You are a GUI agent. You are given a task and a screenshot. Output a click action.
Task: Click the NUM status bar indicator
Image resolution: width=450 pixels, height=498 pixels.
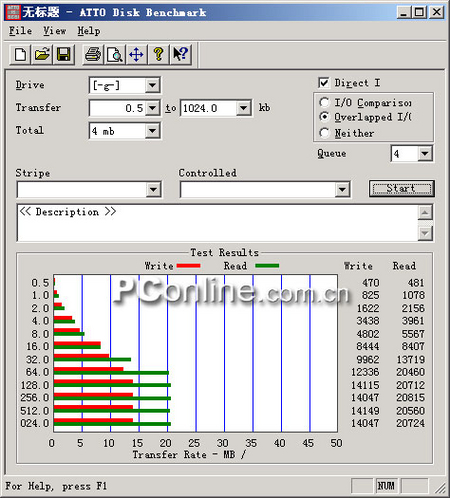tap(386, 486)
